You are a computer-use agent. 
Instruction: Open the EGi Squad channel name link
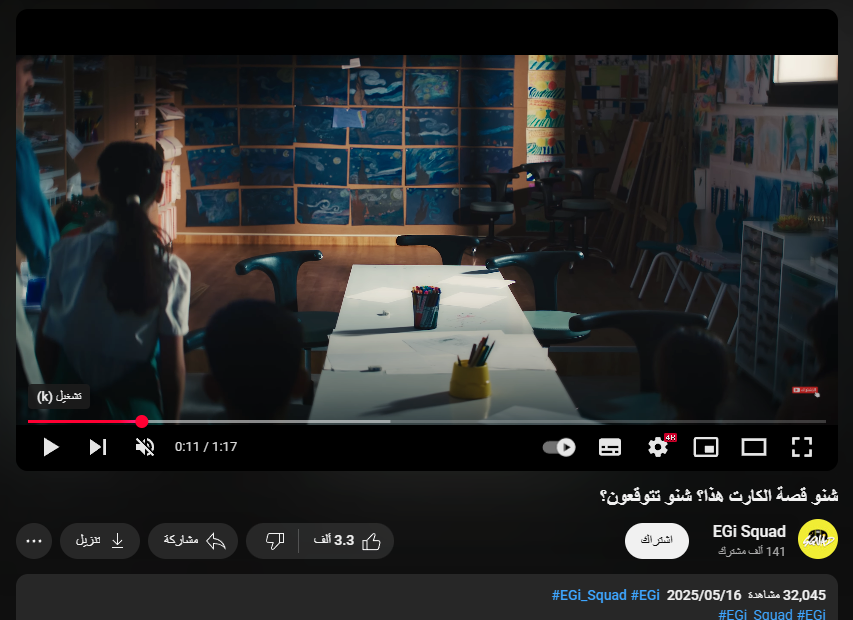coord(749,531)
